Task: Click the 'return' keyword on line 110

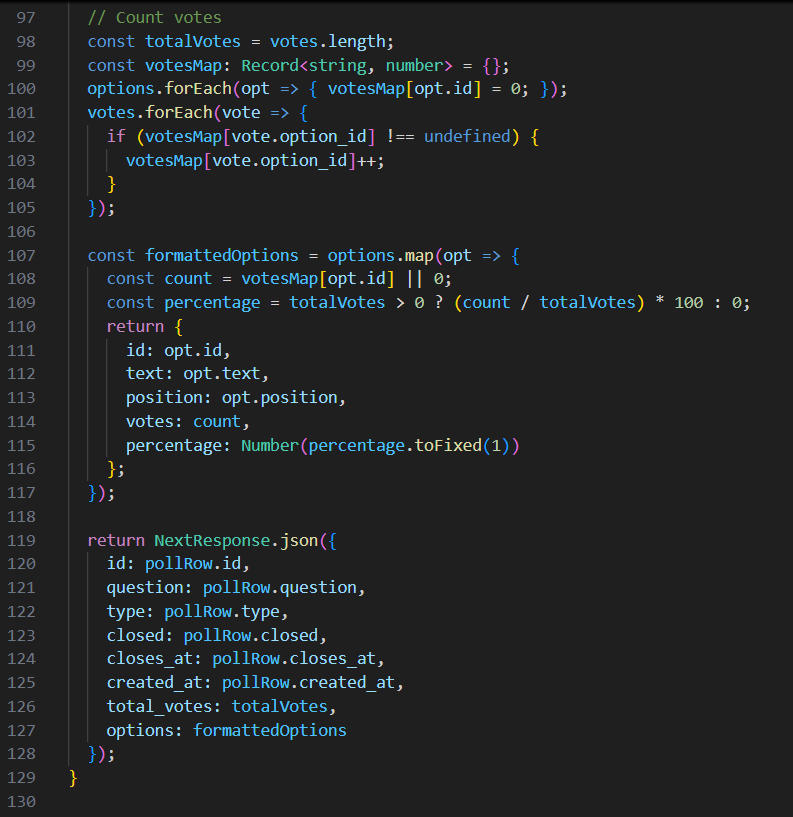Action: tap(135, 327)
